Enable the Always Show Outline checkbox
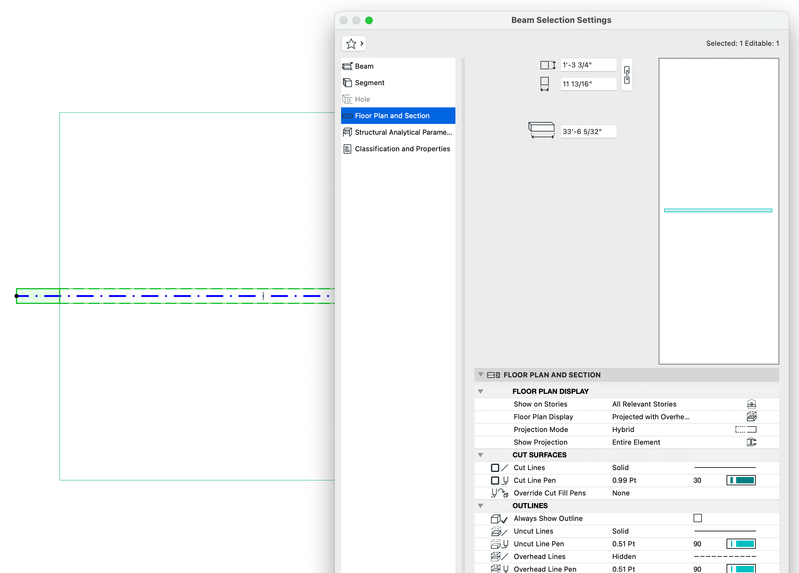799x573 pixels. [x=698, y=518]
